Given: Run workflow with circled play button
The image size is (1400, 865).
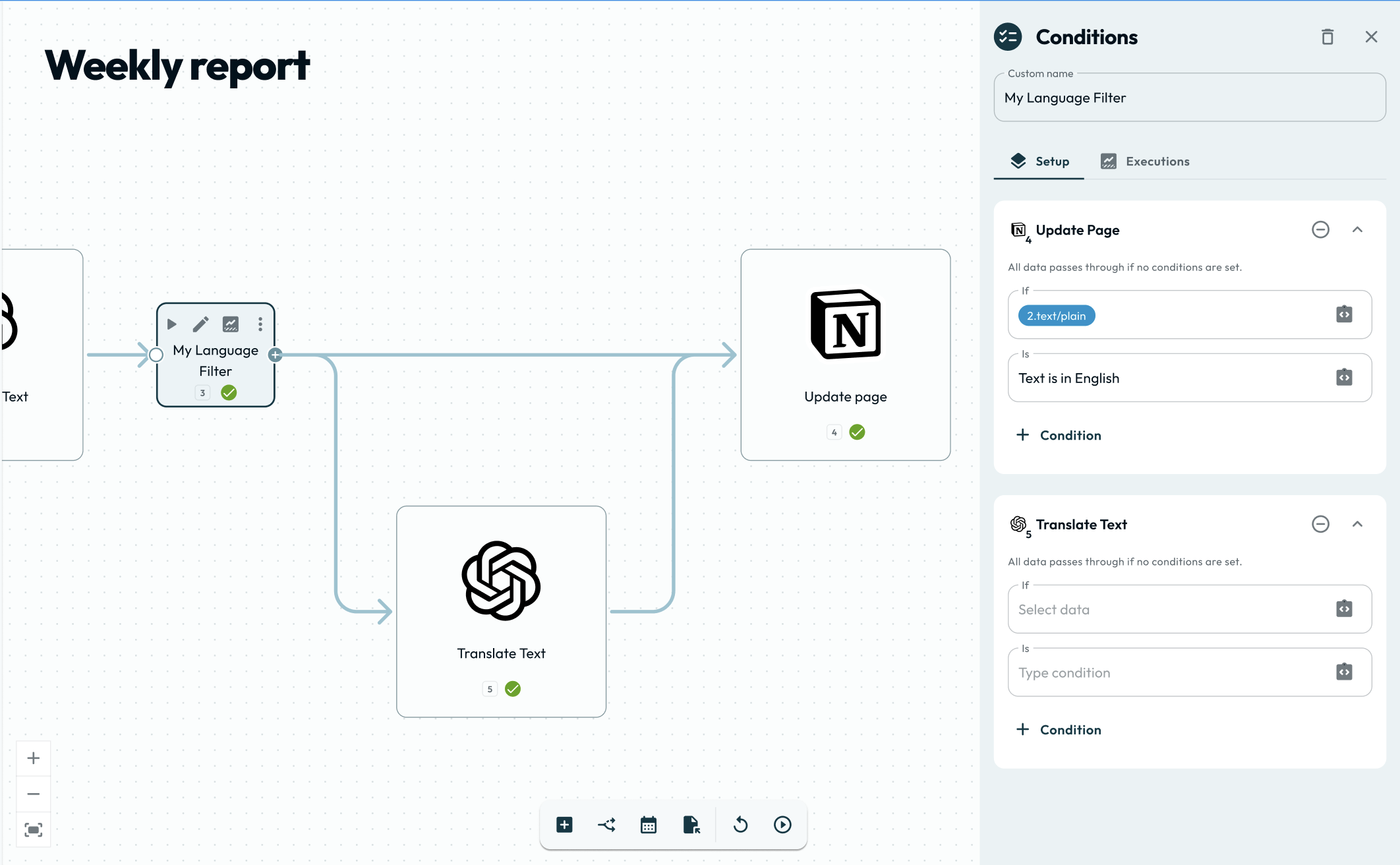Looking at the screenshot, I should [x=782, y=825].
